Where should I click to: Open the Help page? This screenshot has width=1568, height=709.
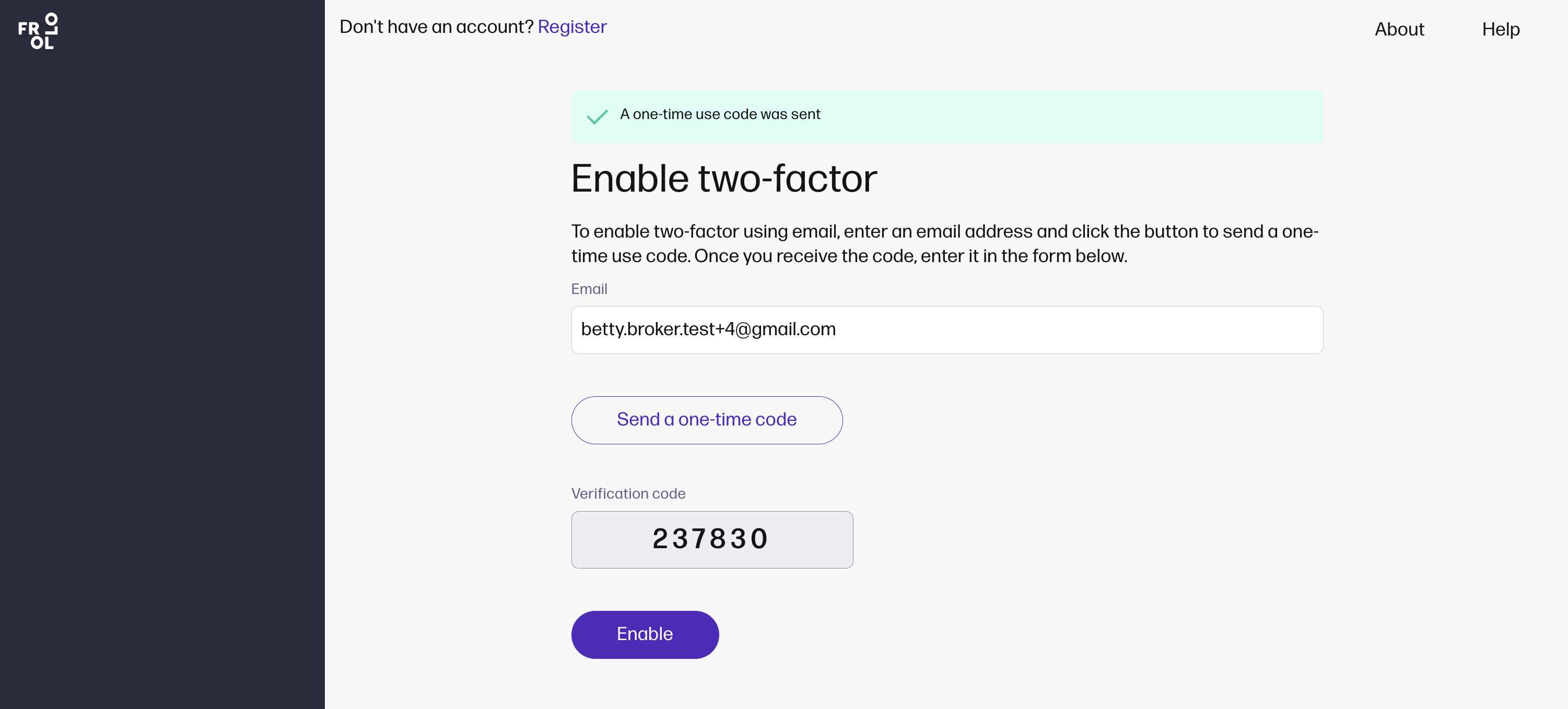pos(1501,29)
